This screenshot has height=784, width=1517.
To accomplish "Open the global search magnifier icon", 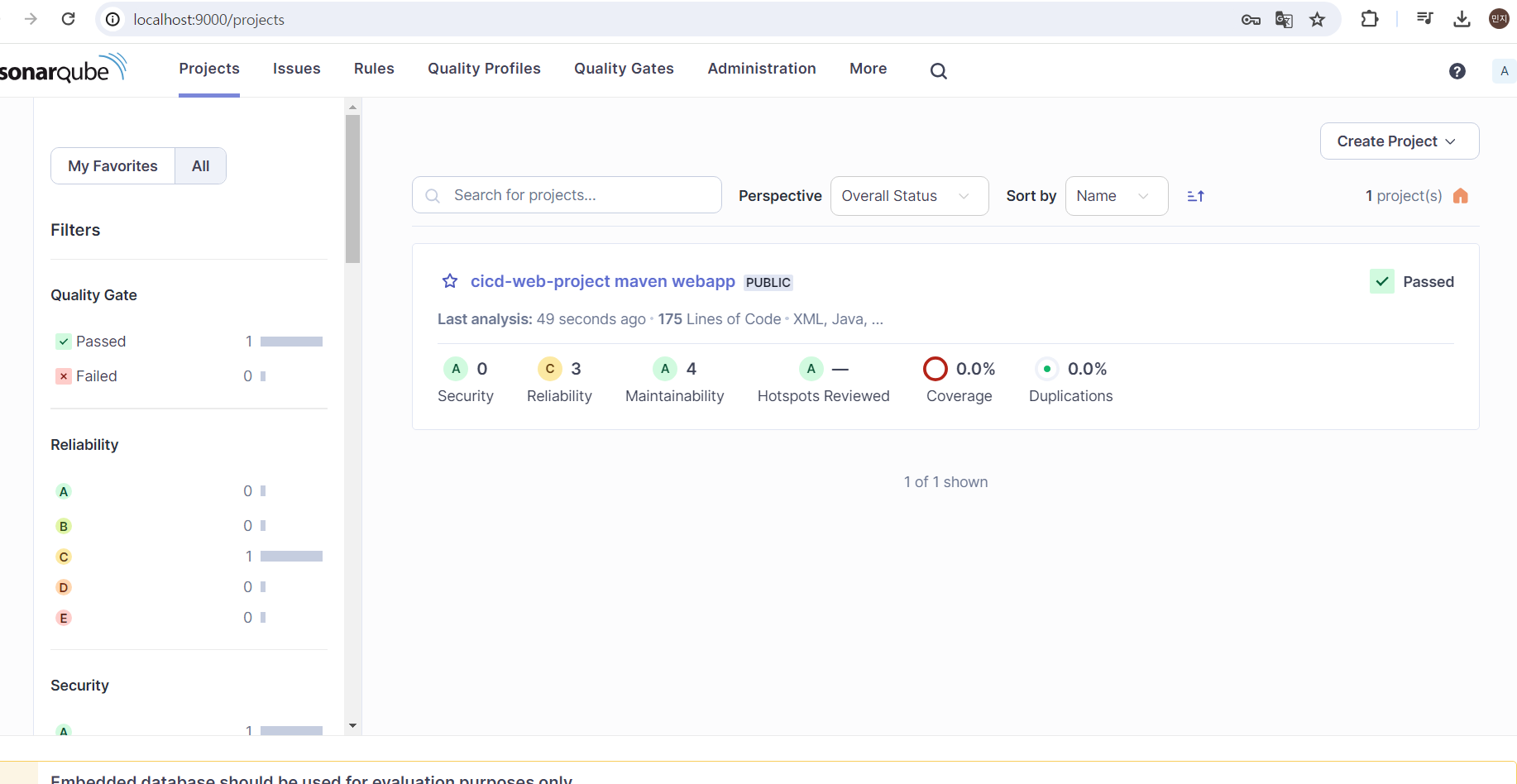I will (938, 71).
